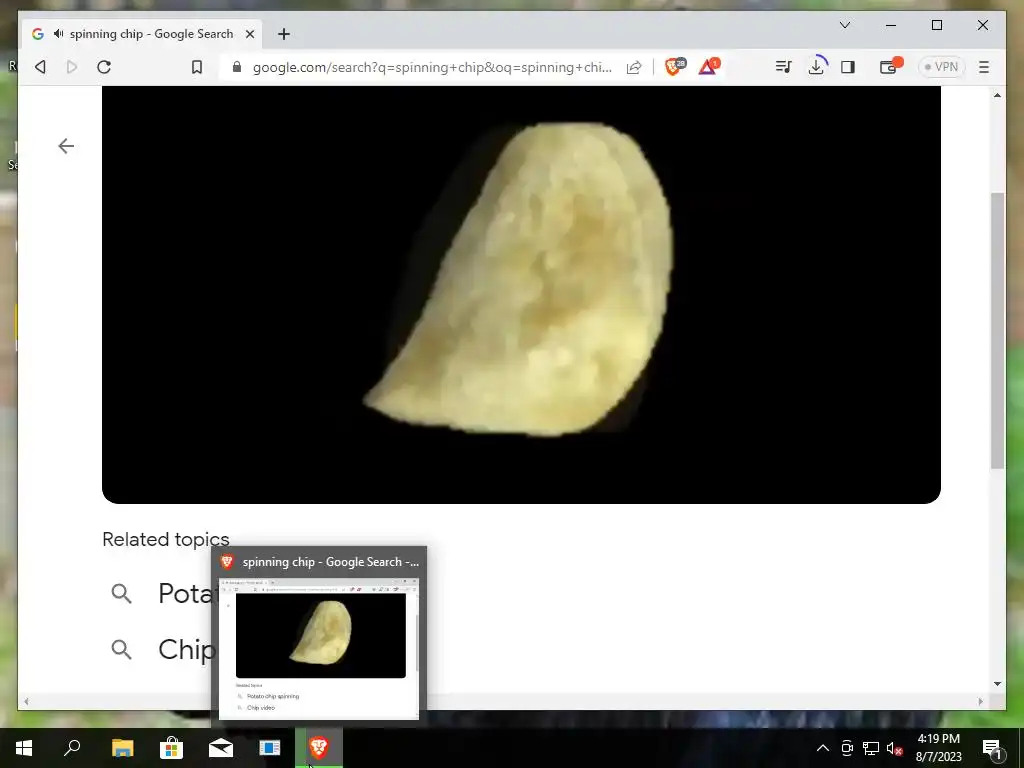Viewport: 1024px width, 768px height.
Task: Open the Brave Wallet icon
Action: tap(889, 66)
